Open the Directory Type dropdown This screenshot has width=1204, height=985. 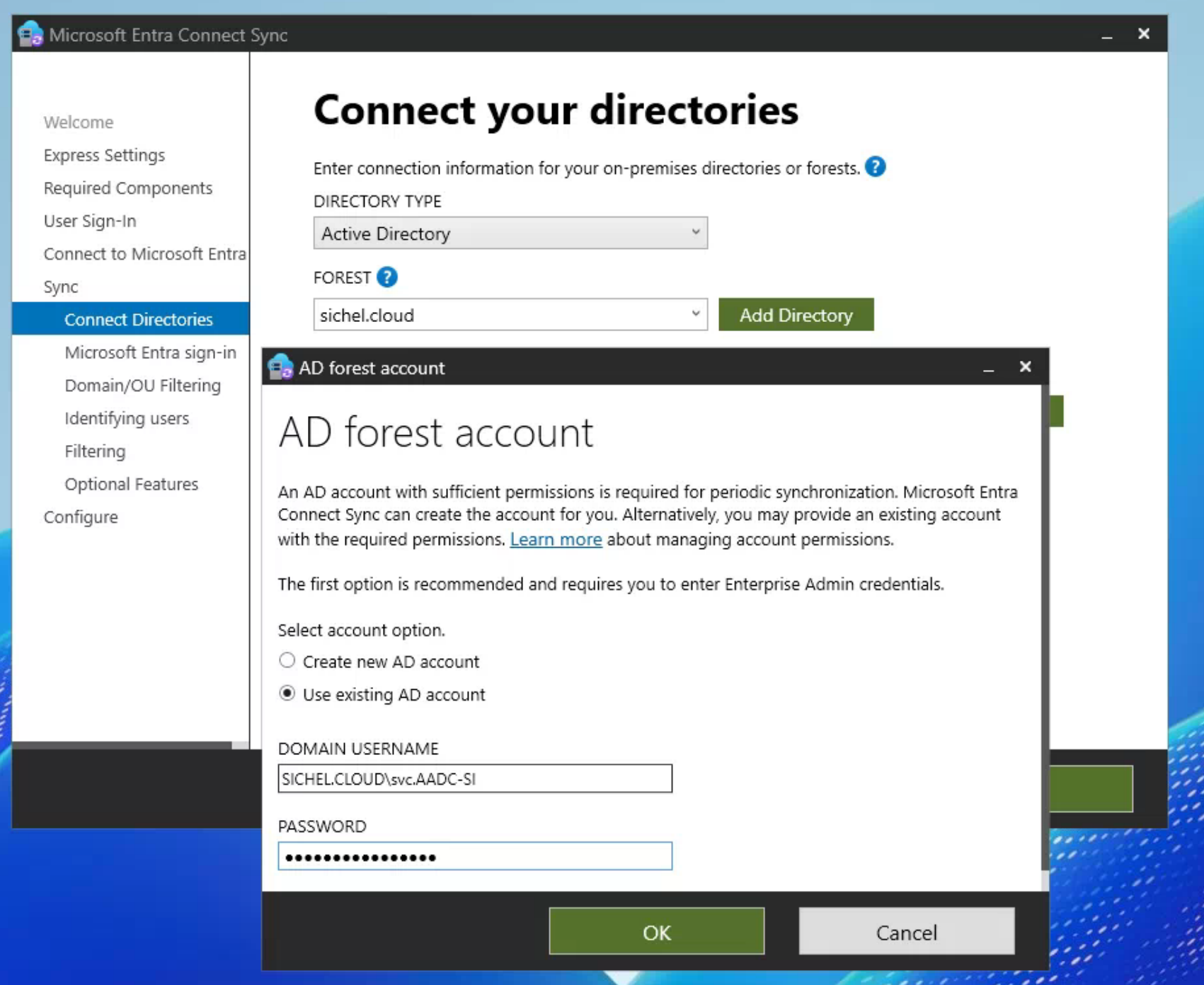tap(510, 233)
